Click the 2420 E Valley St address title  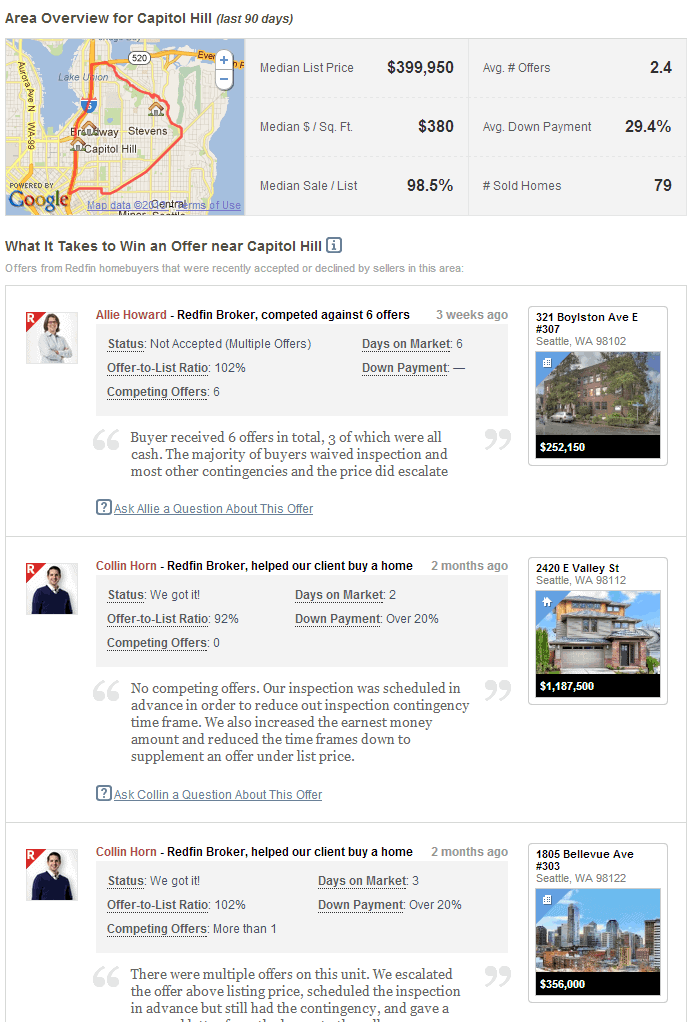[577, 568]
